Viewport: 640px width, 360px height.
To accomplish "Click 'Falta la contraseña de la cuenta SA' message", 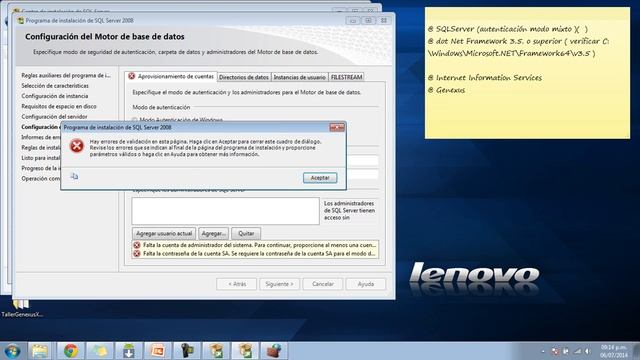I will (x=259, y=253).
